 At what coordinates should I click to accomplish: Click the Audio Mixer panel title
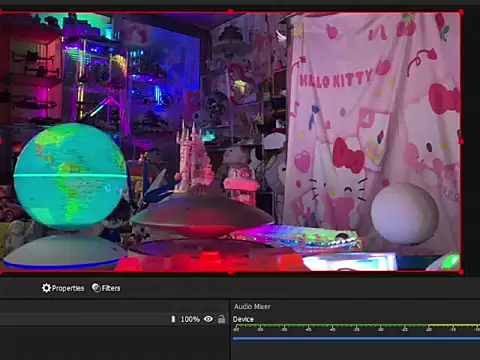[x=252, y=306]
